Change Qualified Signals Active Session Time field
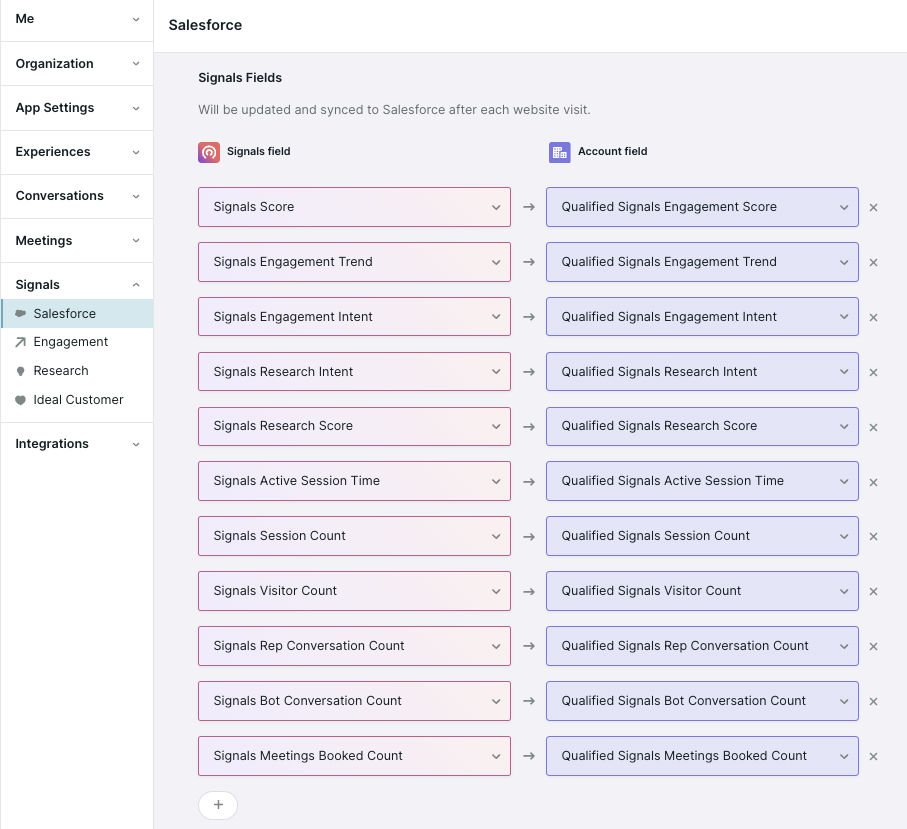The image size is (907, 829). point(702,481)
